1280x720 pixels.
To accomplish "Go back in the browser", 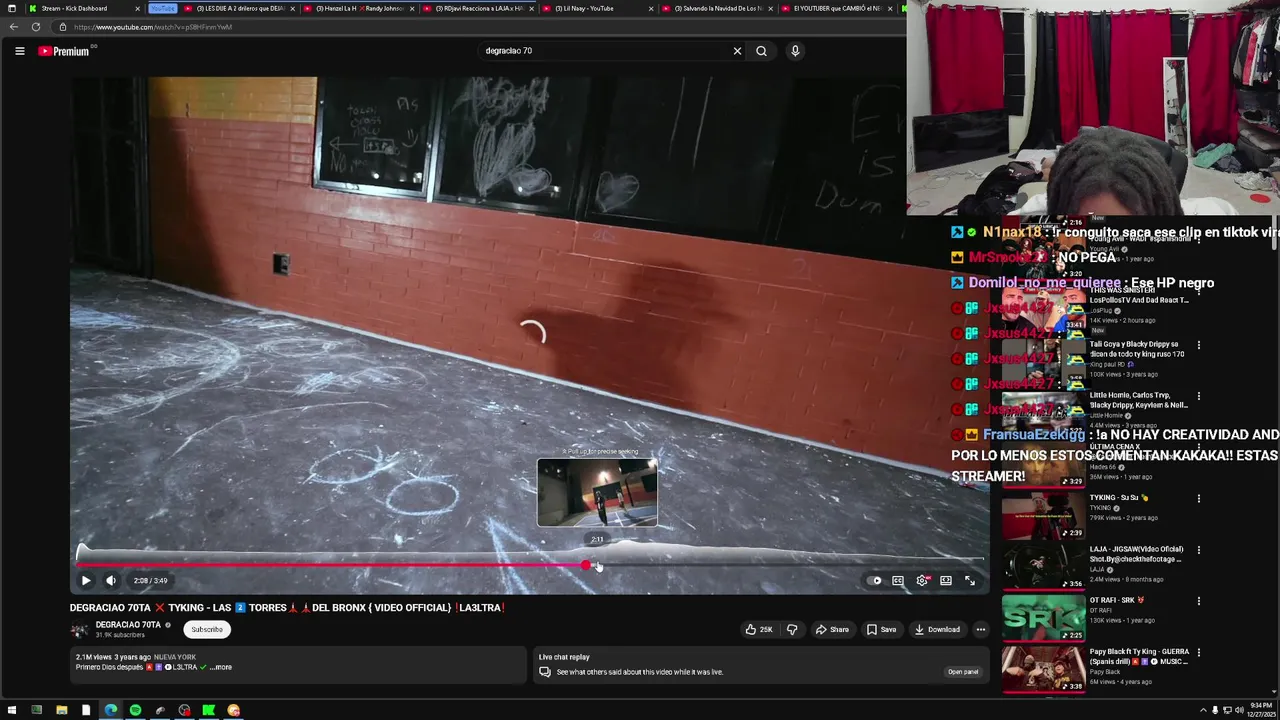I will coord(14,27).
